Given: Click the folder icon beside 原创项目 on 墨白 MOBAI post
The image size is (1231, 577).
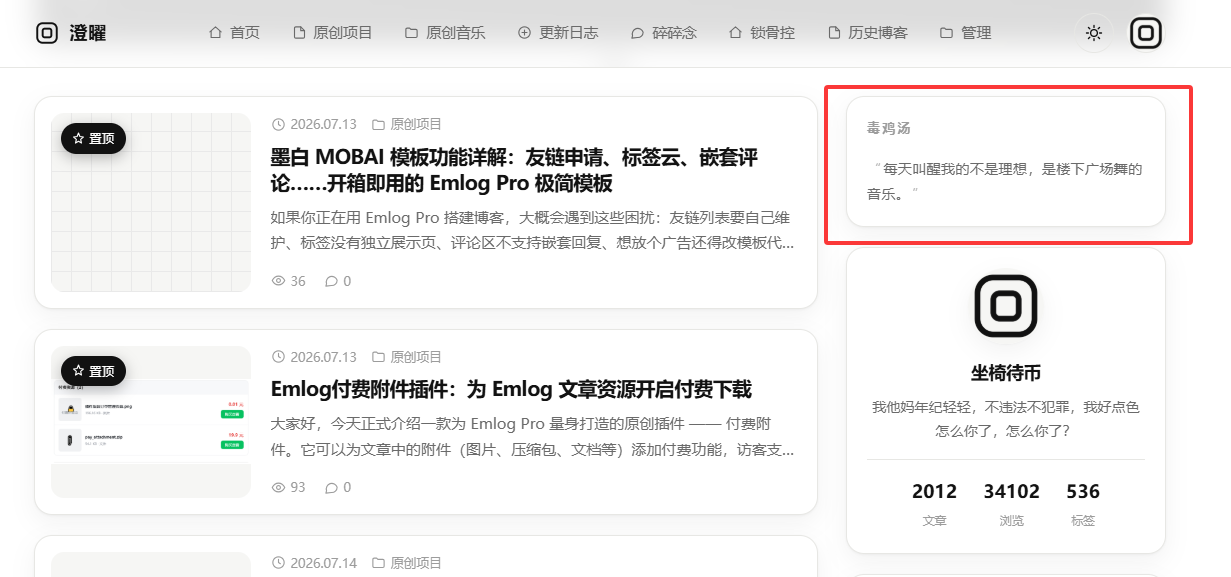Looking at the screenshot, I should coord(379,125).
